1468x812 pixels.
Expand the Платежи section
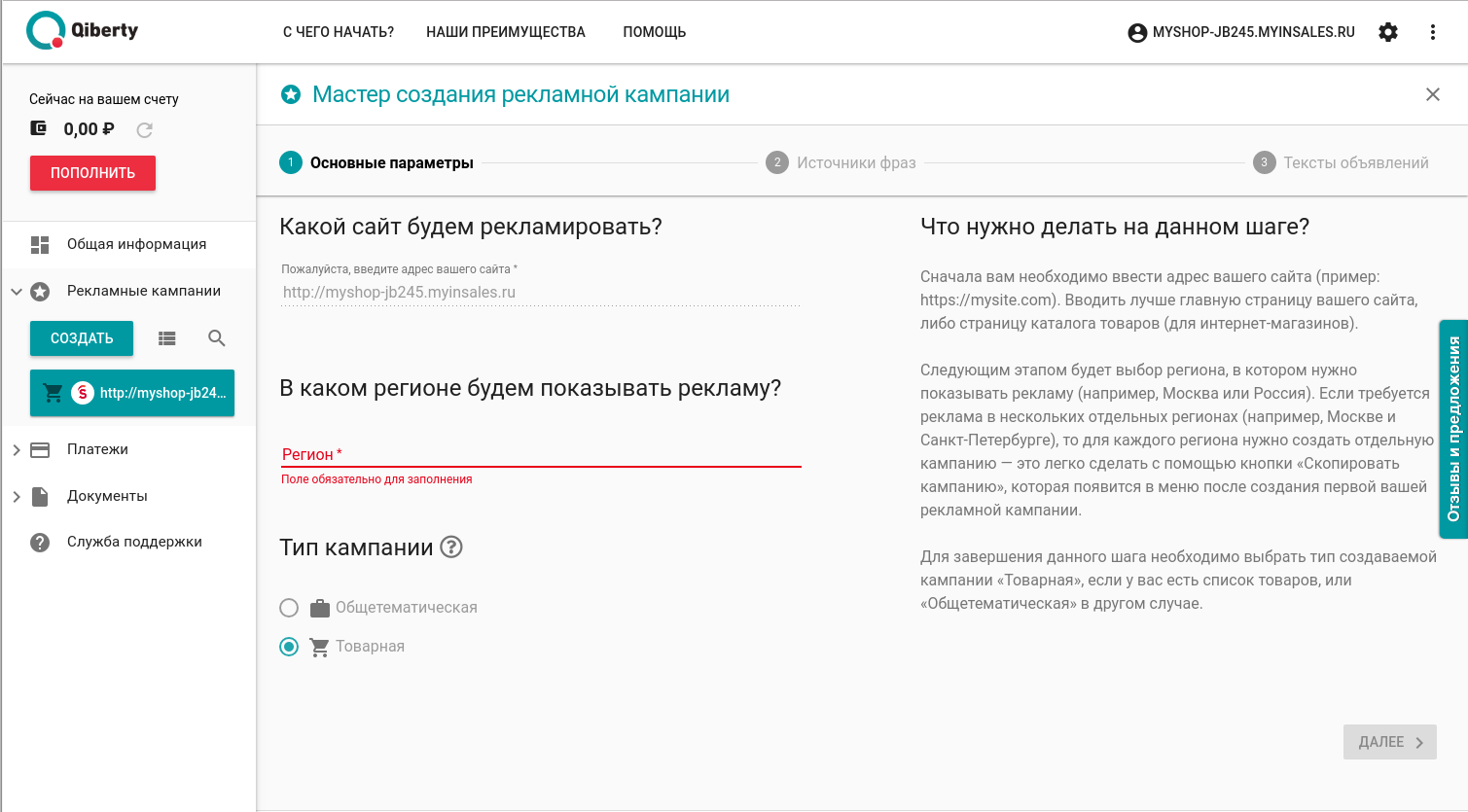click(17, 449)
